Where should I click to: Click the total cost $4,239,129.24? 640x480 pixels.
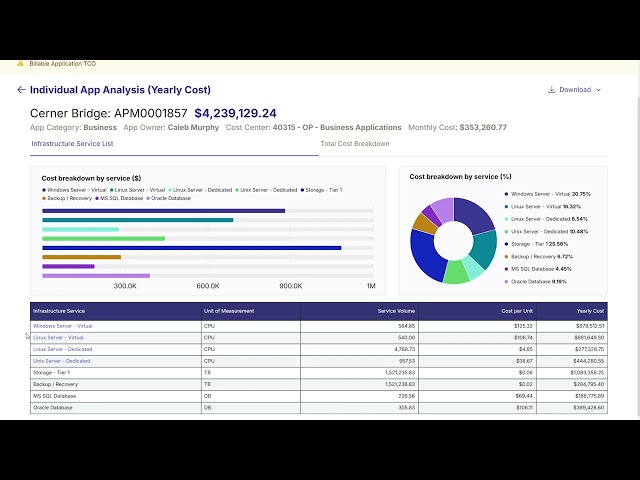point(236,113)
